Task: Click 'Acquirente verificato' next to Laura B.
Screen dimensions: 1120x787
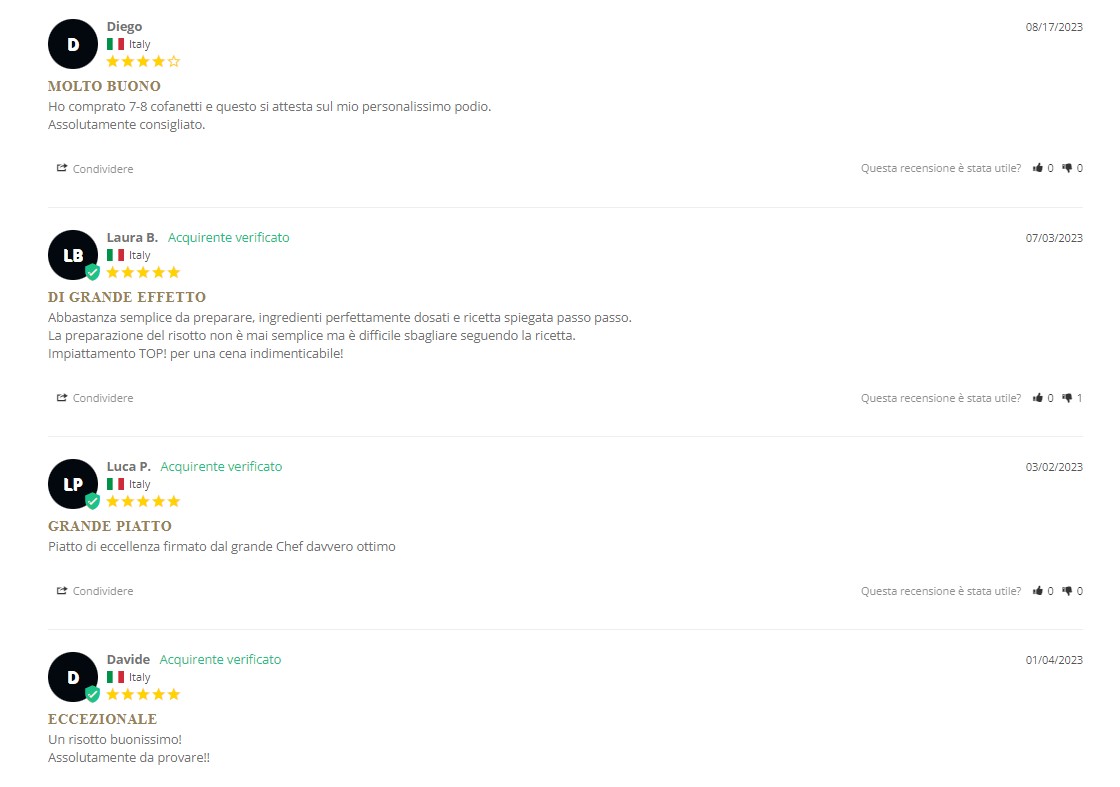Action: tap(229, 237)
